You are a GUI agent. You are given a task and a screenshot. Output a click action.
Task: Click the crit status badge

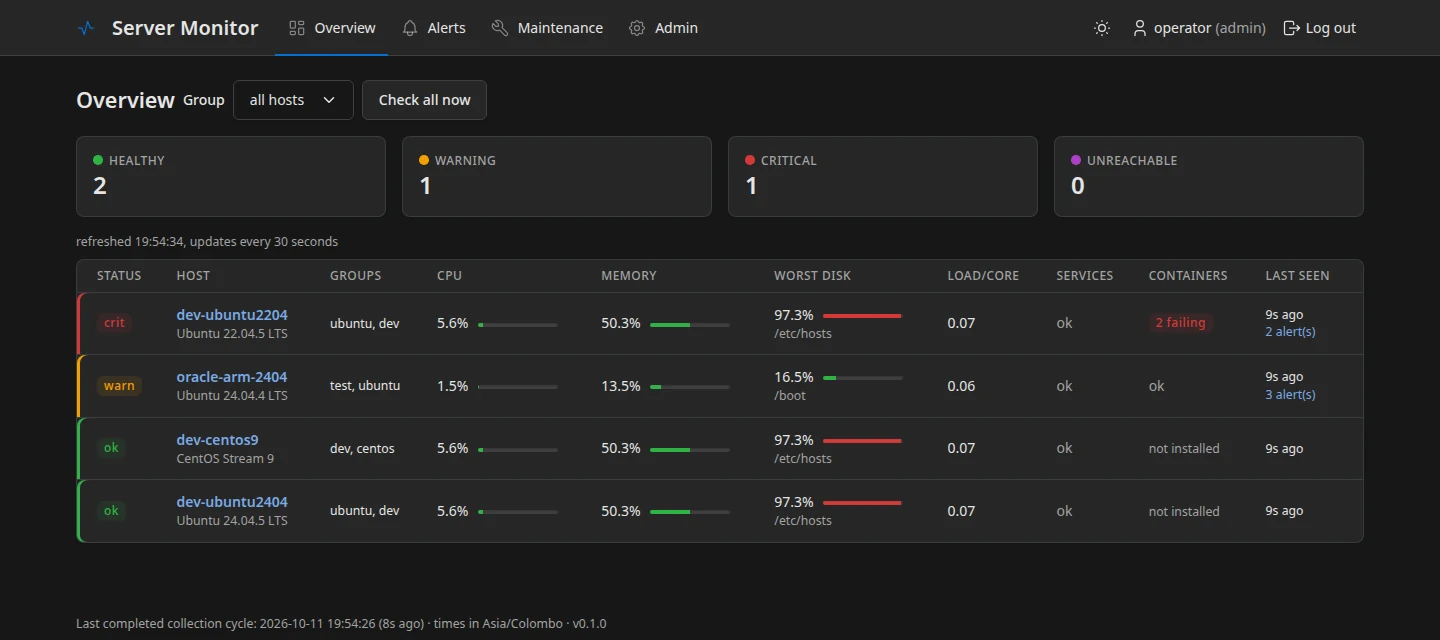115,323
